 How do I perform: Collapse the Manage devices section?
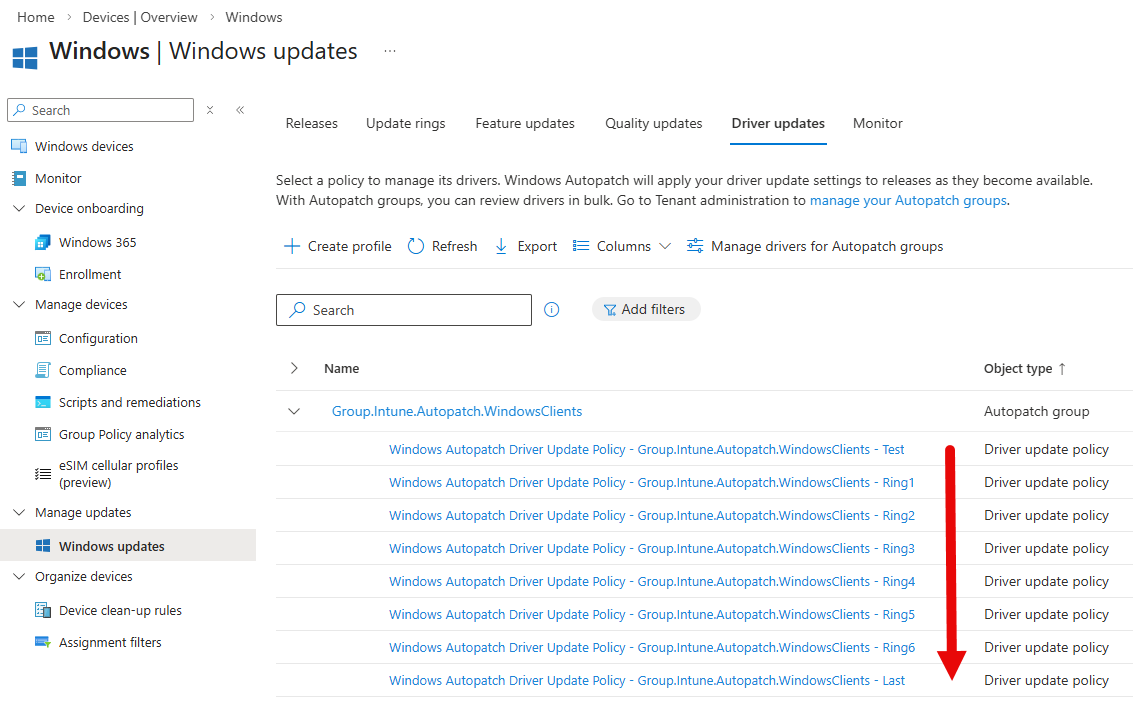[20, 305]
